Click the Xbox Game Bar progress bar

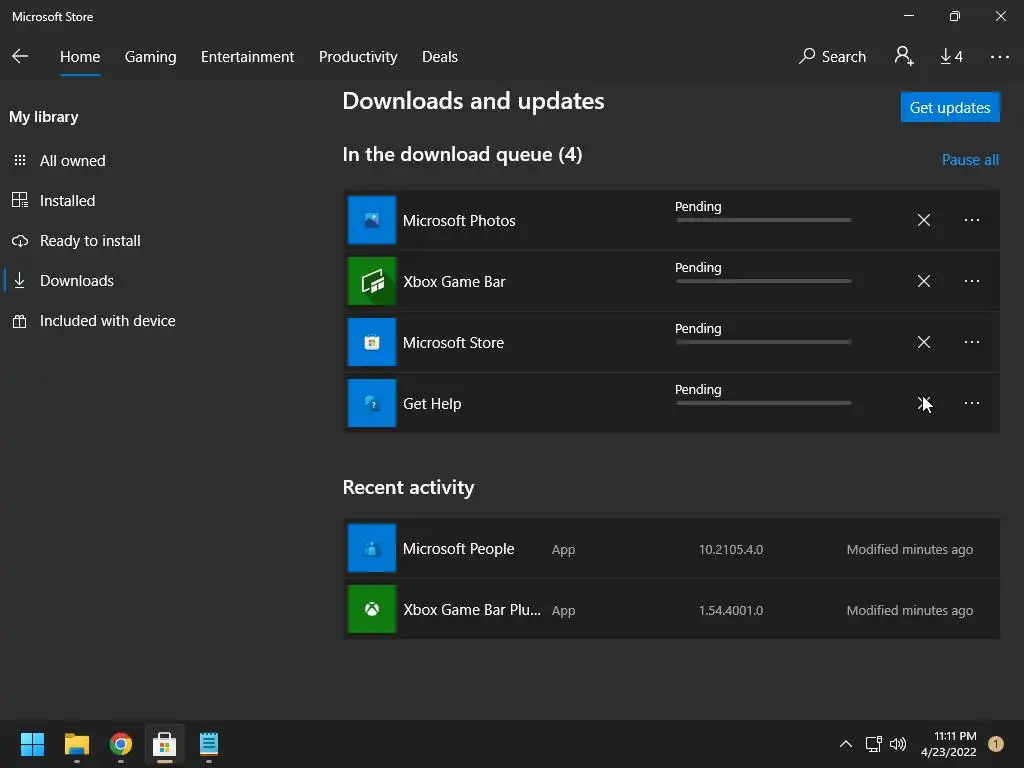click(763, 281)
